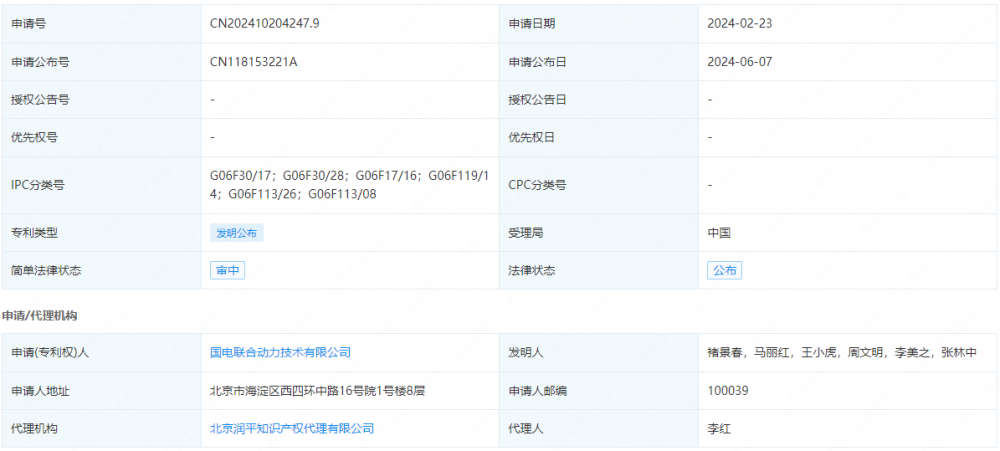Select agent name 李红
The width and height of the screenshot is (1000, 451).
pos(719,428)
